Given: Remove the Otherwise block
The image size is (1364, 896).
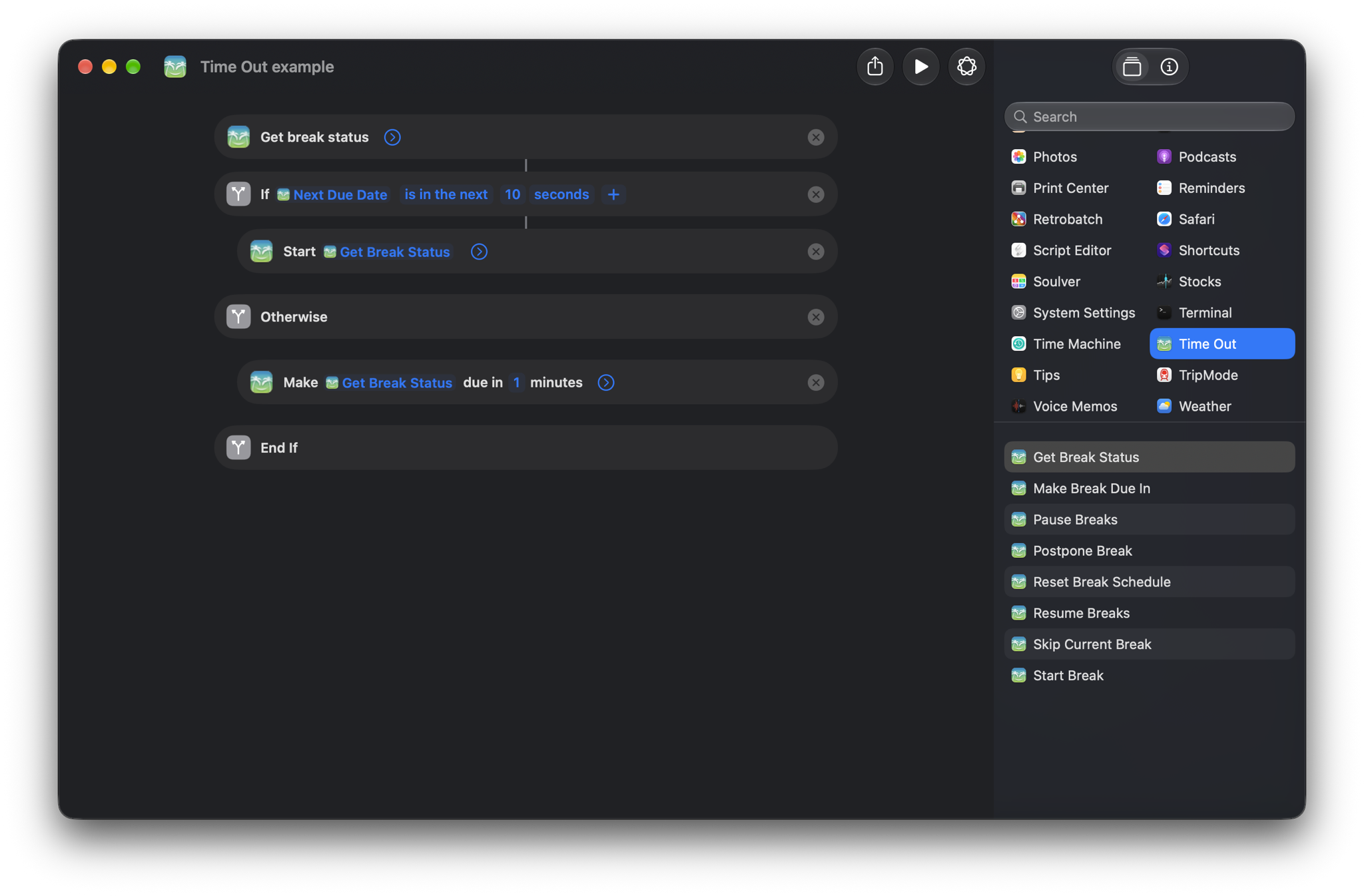Looking at the screenshot, I should tap(815, 317).
